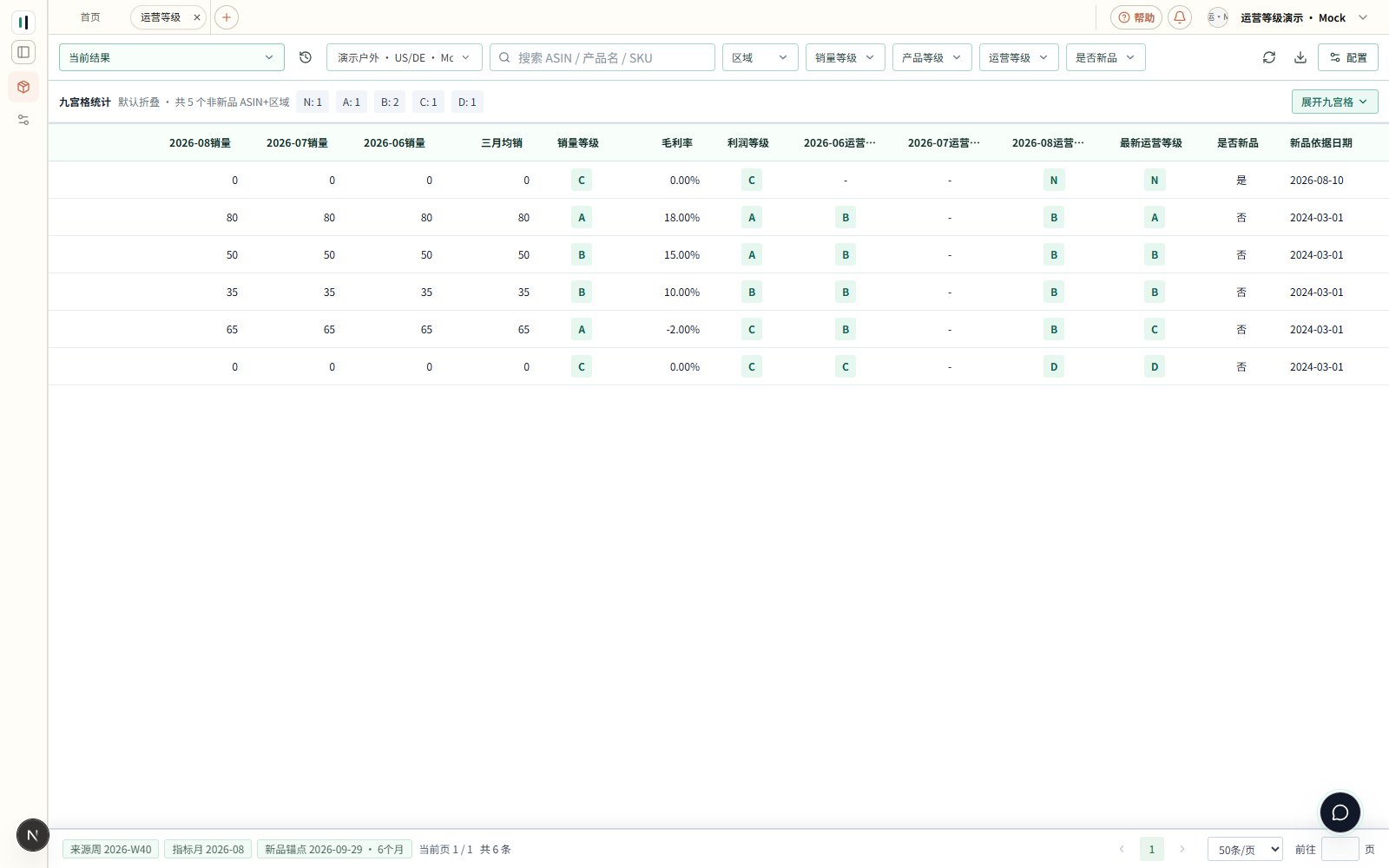Click the 2026-08-10 date cell
The width and height of the screenshot is (1389, 868).
click(x=1317, y=181)
